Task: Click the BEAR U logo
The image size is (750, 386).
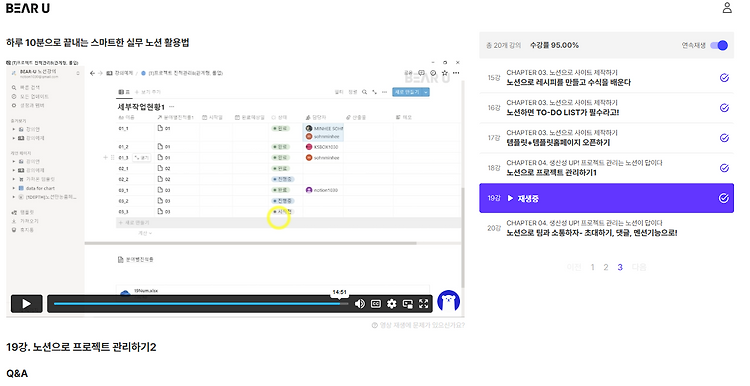Action: pos(28,8)
